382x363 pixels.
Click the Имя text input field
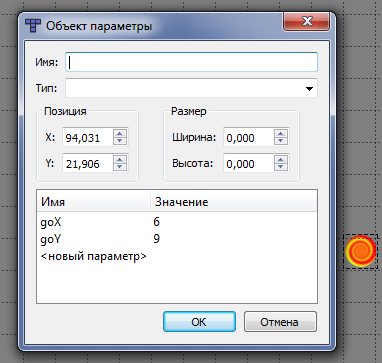(191, 62)
